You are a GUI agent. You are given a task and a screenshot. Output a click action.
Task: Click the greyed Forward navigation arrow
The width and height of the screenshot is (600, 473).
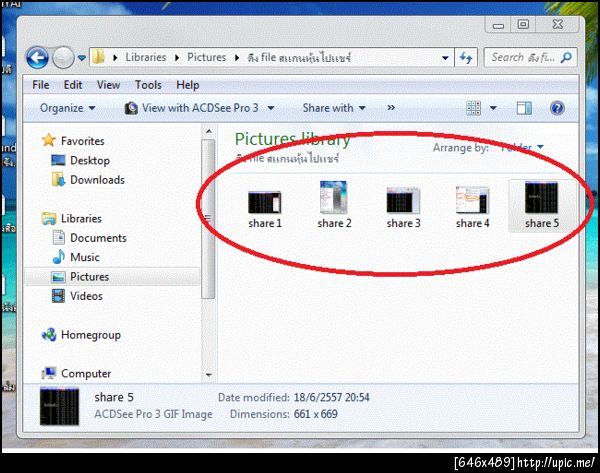coord(64,58)
